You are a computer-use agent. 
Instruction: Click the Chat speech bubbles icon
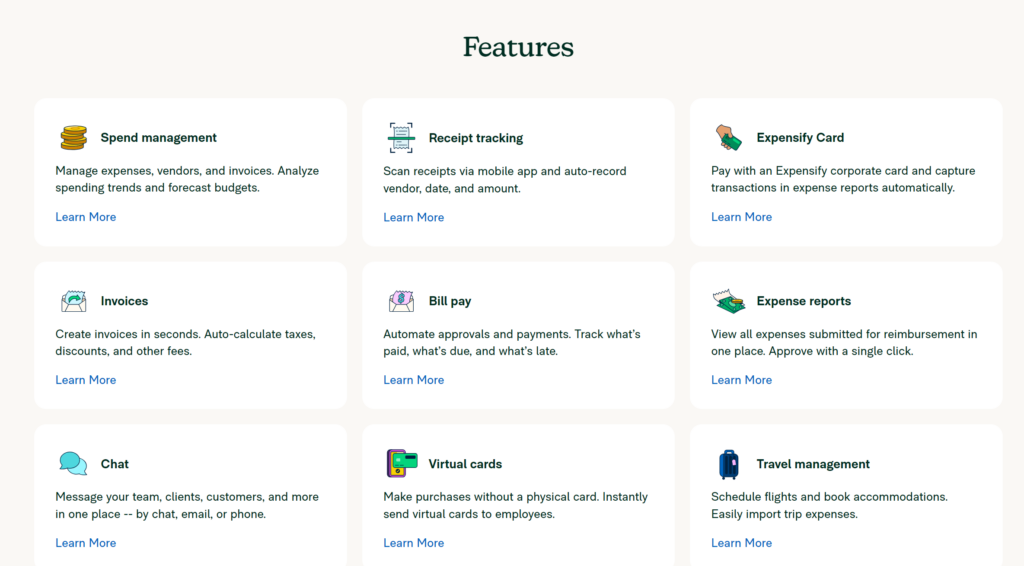click(73, 464)
